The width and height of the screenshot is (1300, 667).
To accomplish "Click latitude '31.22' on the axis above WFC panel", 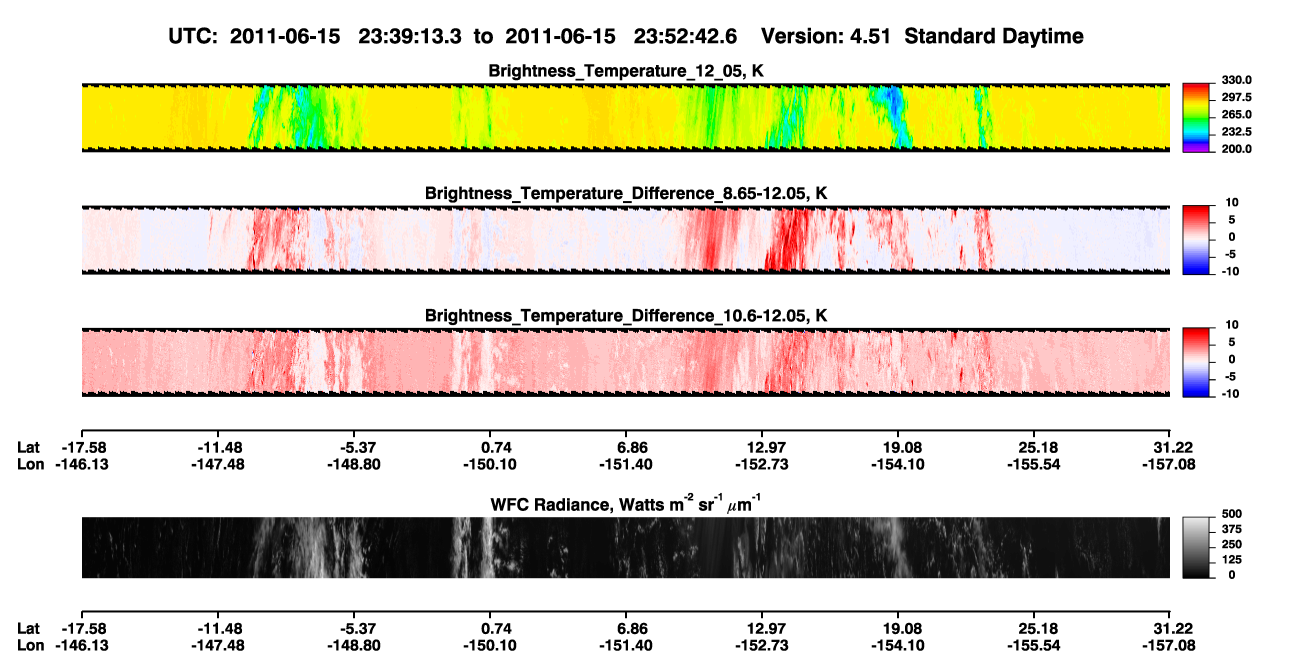I will [x=1175, y=447].
